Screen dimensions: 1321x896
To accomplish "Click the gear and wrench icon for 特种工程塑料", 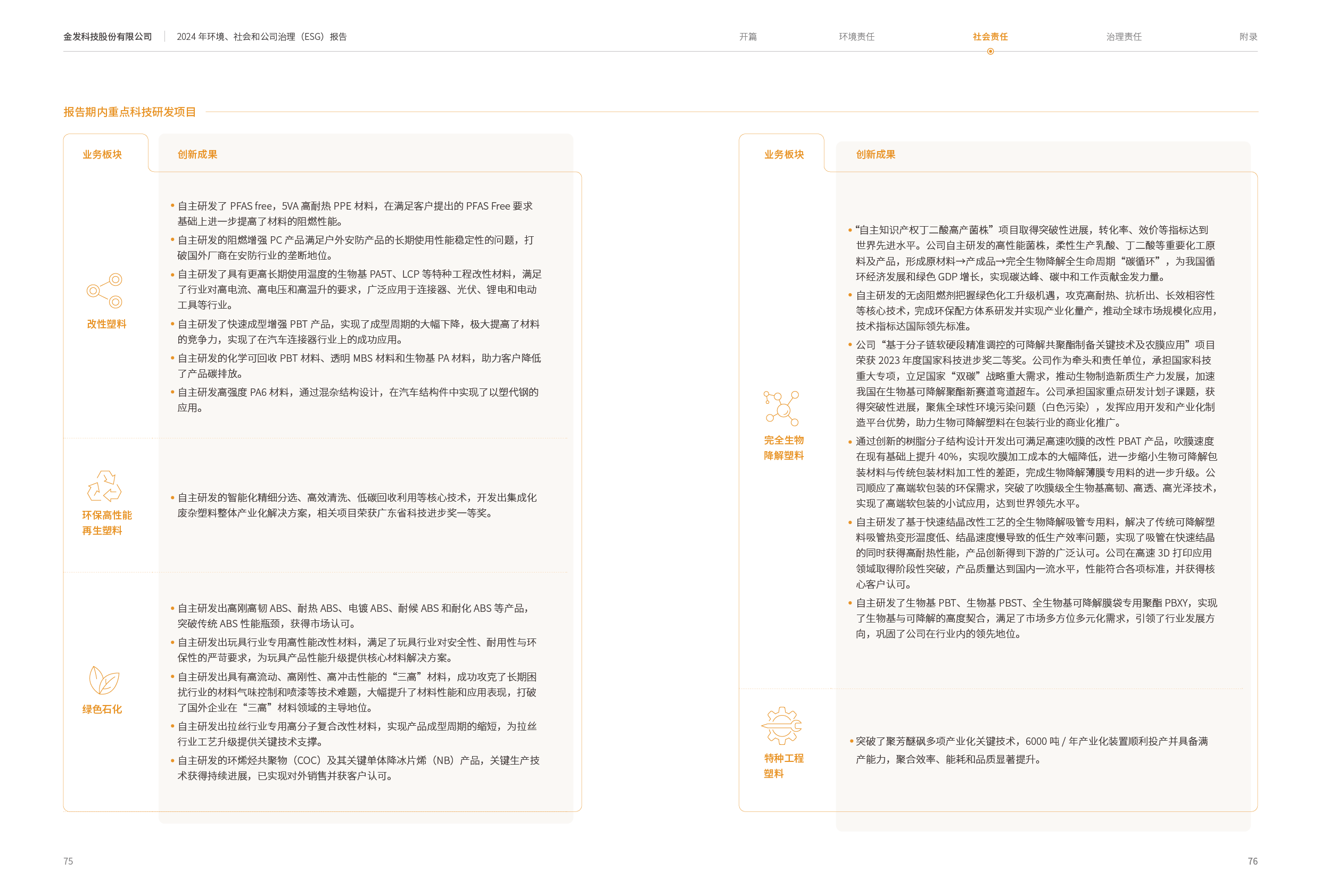I will click(781, 726).
